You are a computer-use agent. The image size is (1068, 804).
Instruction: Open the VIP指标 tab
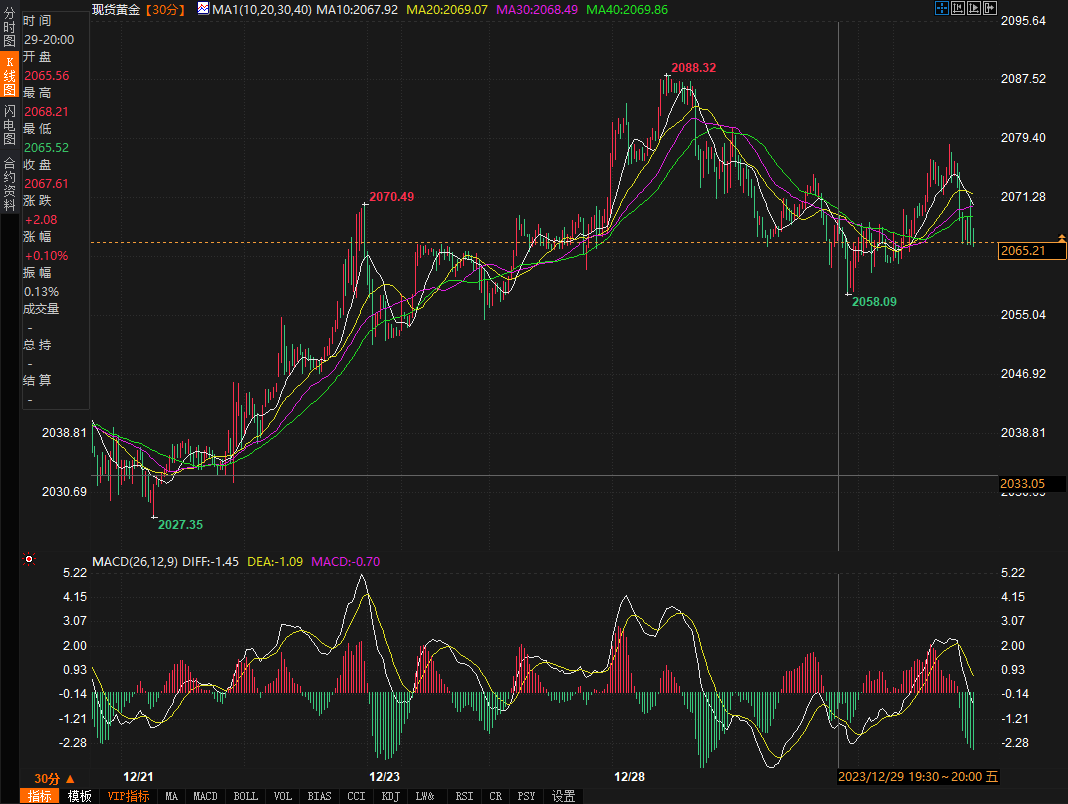128,796
